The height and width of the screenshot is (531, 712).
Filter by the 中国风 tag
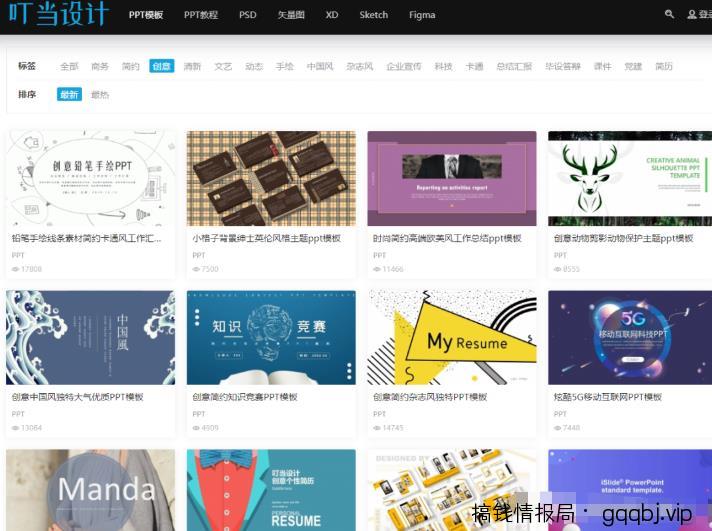click(320, 66)
